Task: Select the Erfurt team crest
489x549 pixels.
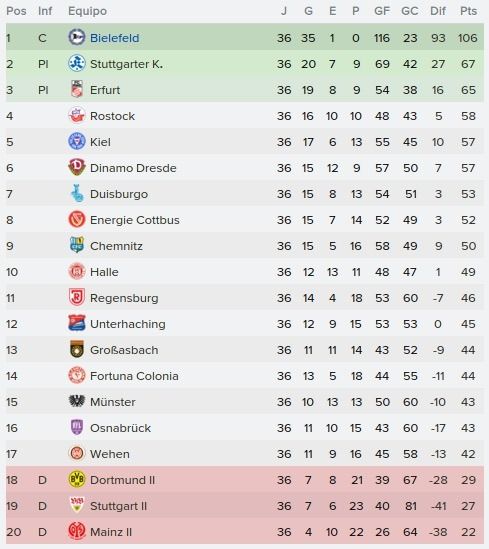Action: click(x=77, y=90)
